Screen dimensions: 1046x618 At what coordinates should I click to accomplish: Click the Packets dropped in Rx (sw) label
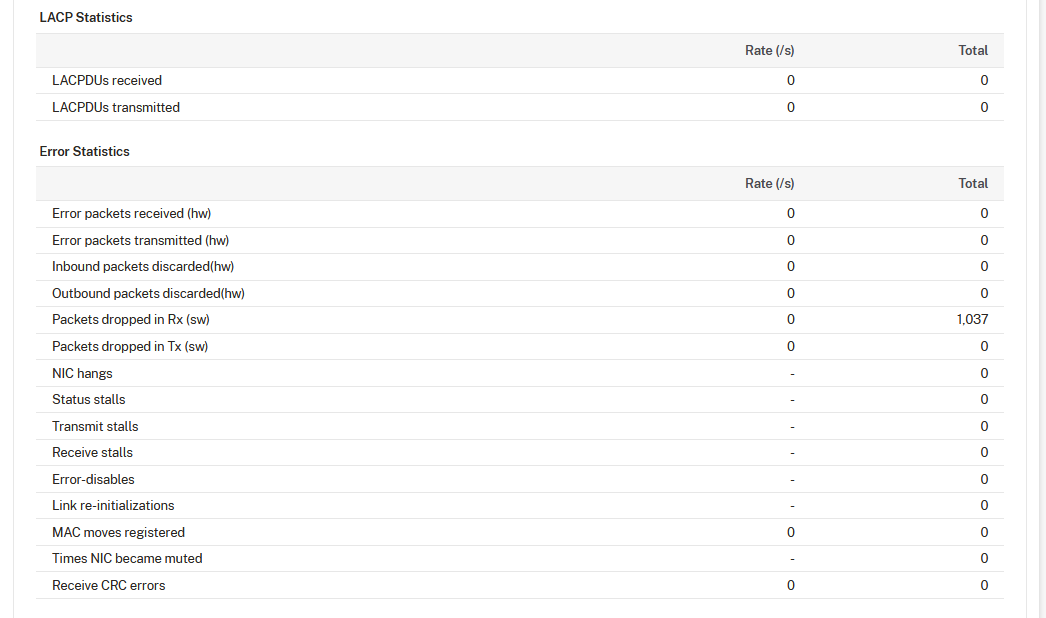130,320
